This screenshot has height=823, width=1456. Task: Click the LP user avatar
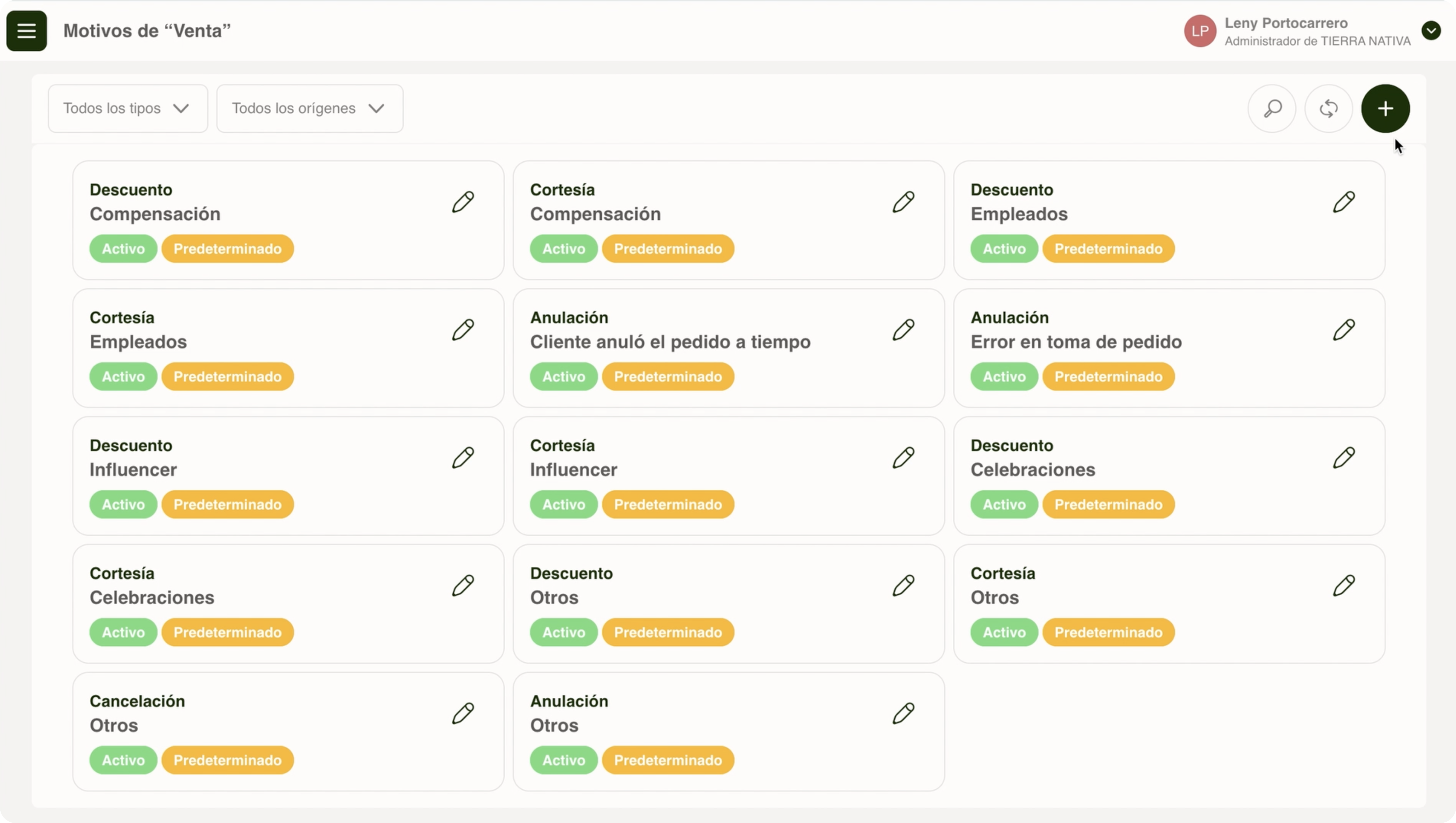coord(1199,31)
